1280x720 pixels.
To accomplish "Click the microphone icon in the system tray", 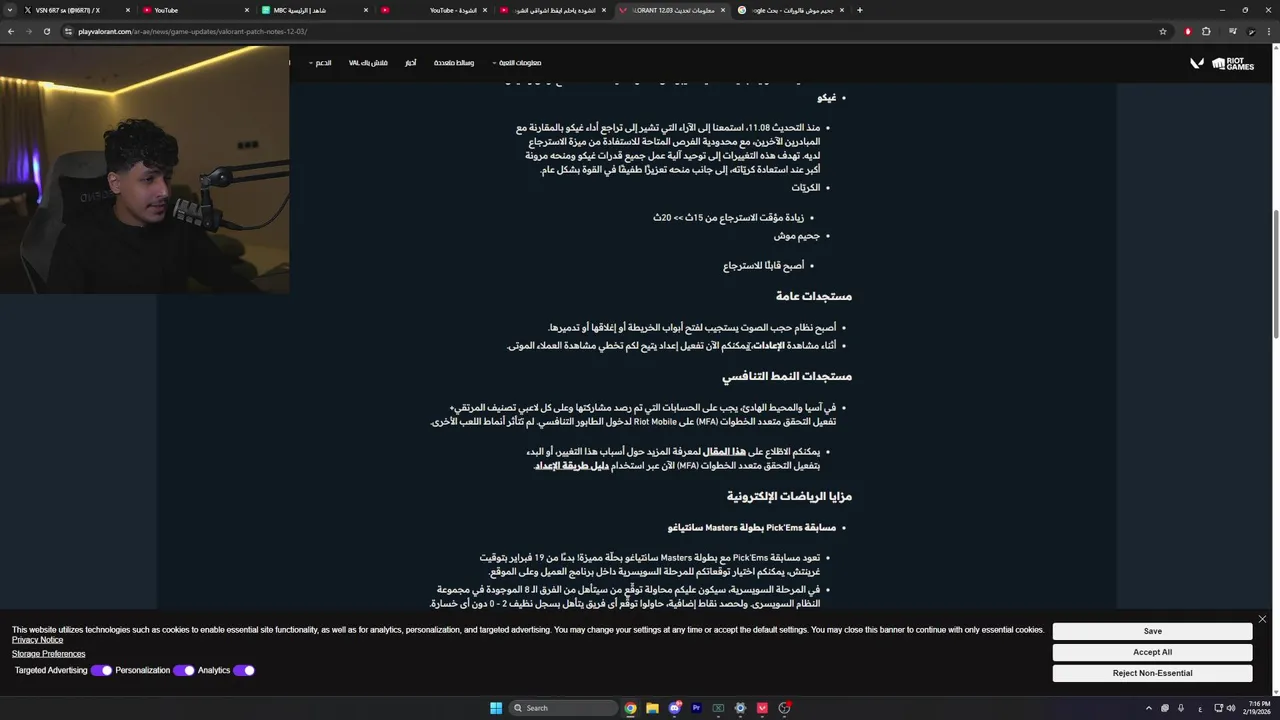I will pos(1181,708).
